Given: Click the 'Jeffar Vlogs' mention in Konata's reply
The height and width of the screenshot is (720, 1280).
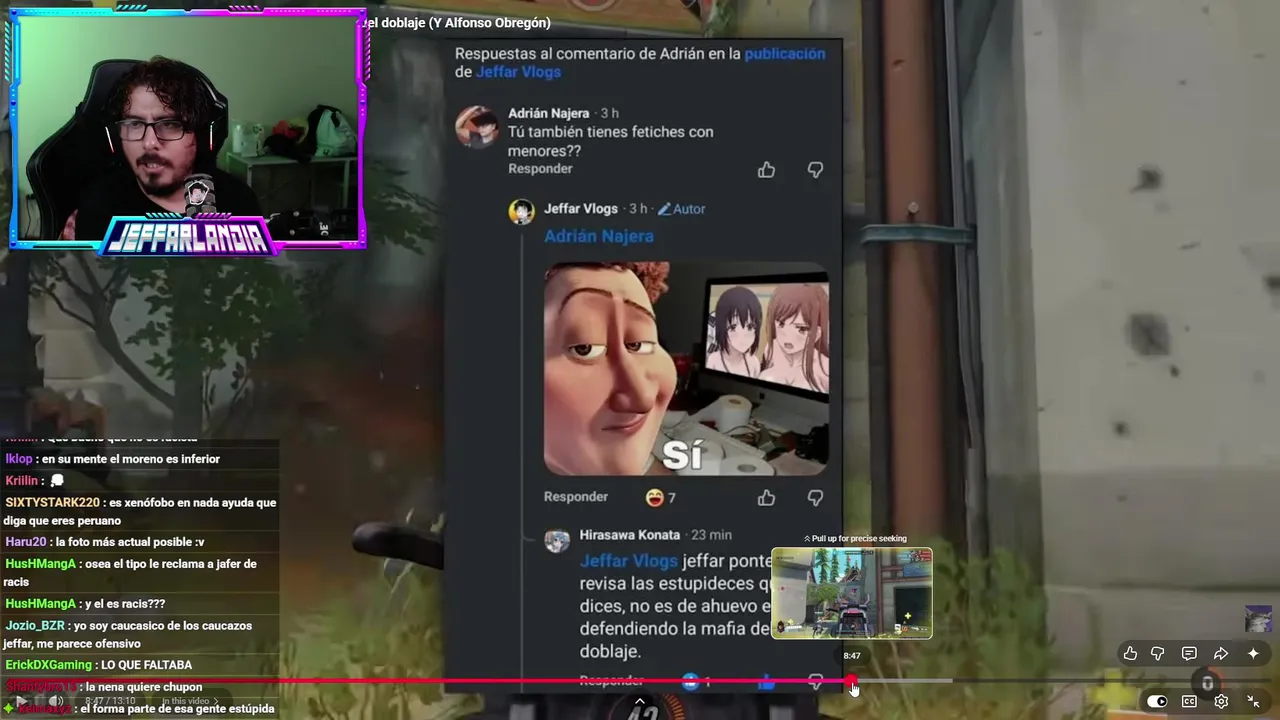Looking at the screenshot, I should tap(629, 561).
